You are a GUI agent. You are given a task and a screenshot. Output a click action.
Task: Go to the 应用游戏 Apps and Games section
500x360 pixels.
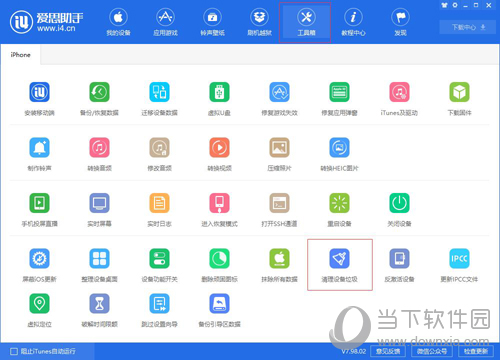click(165, 22)
